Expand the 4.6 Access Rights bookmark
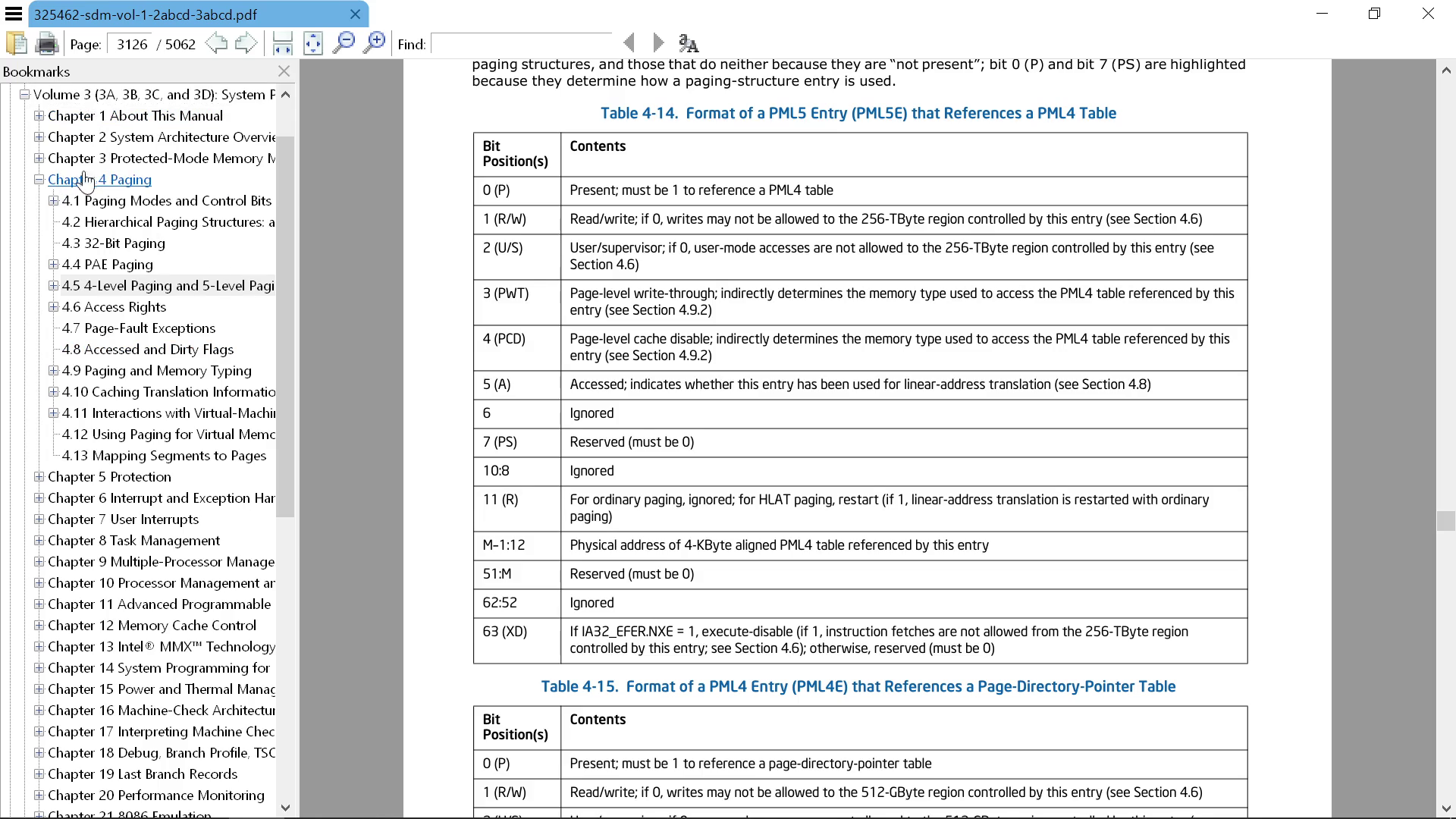The image size is (1456, 819). click(x=53, y=307)
